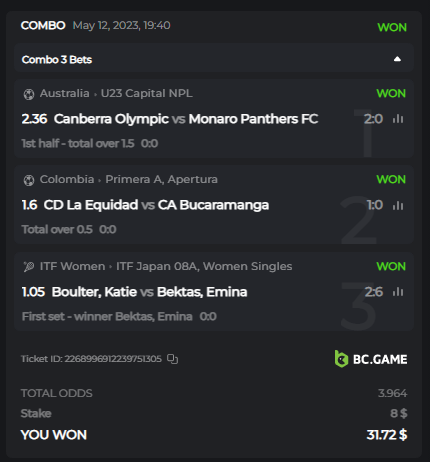
Task: Click the soccer ball icon beside Colombia
Action: [x=29, y=180]
